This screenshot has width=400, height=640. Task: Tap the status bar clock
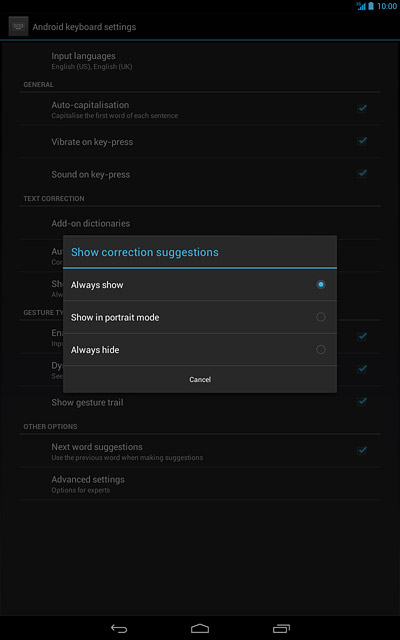(x=387, y=6)
